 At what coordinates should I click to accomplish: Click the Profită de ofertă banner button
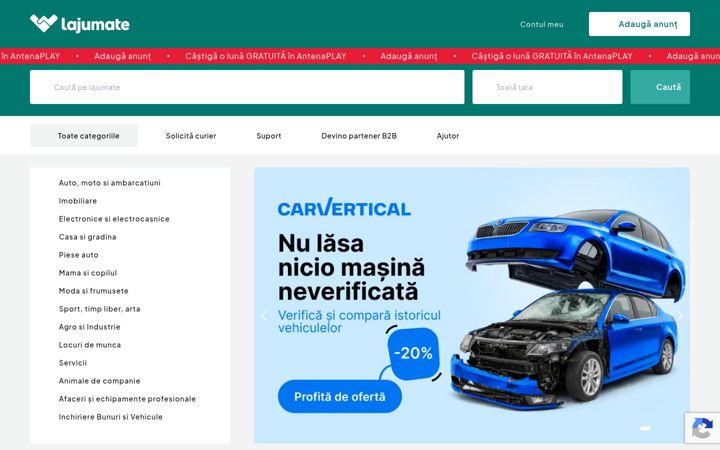coord(339,396)
